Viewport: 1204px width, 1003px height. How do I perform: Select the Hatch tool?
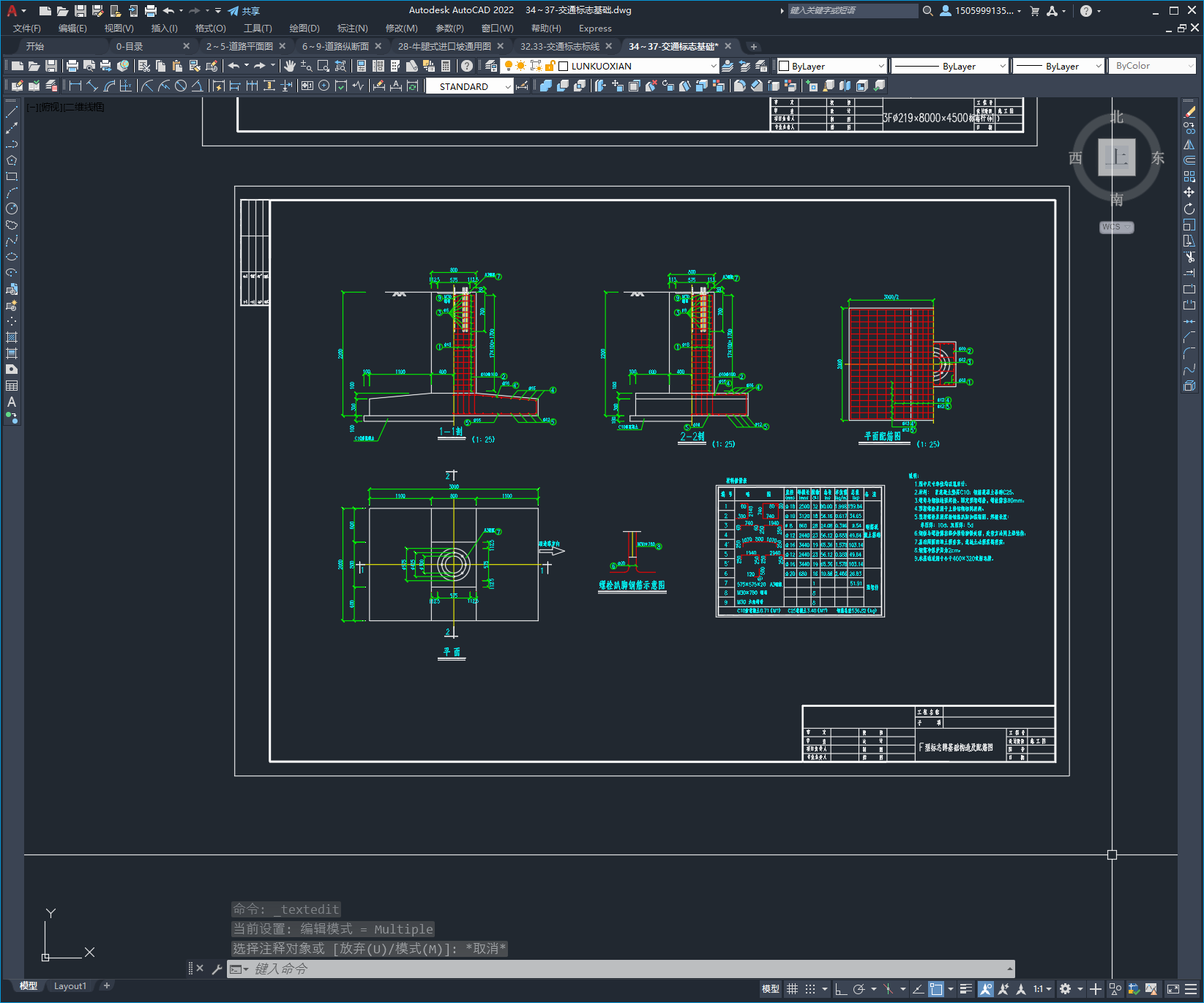tap(12, 337)
